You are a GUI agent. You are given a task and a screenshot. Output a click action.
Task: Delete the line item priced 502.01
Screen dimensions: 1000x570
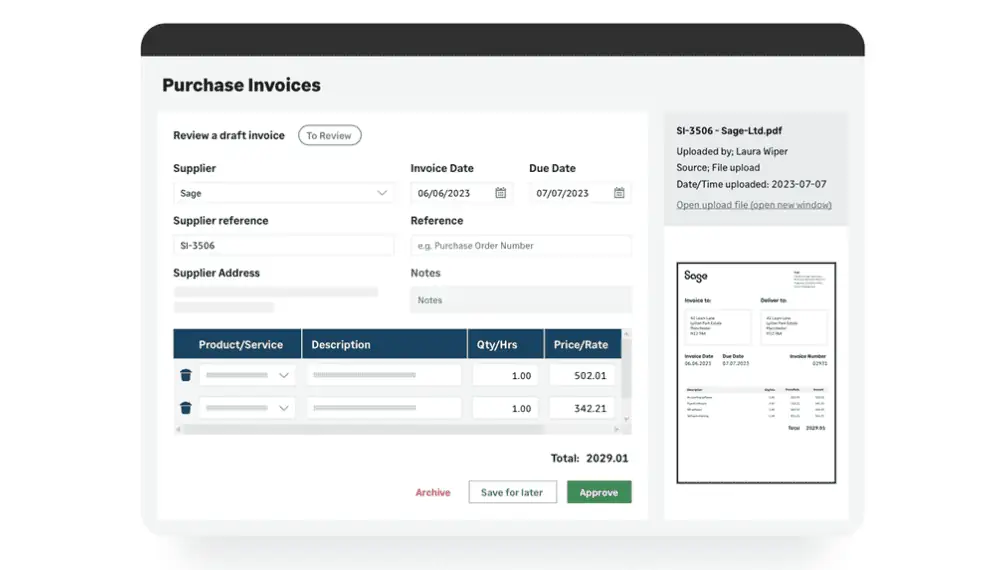click(x=186, y=375)
